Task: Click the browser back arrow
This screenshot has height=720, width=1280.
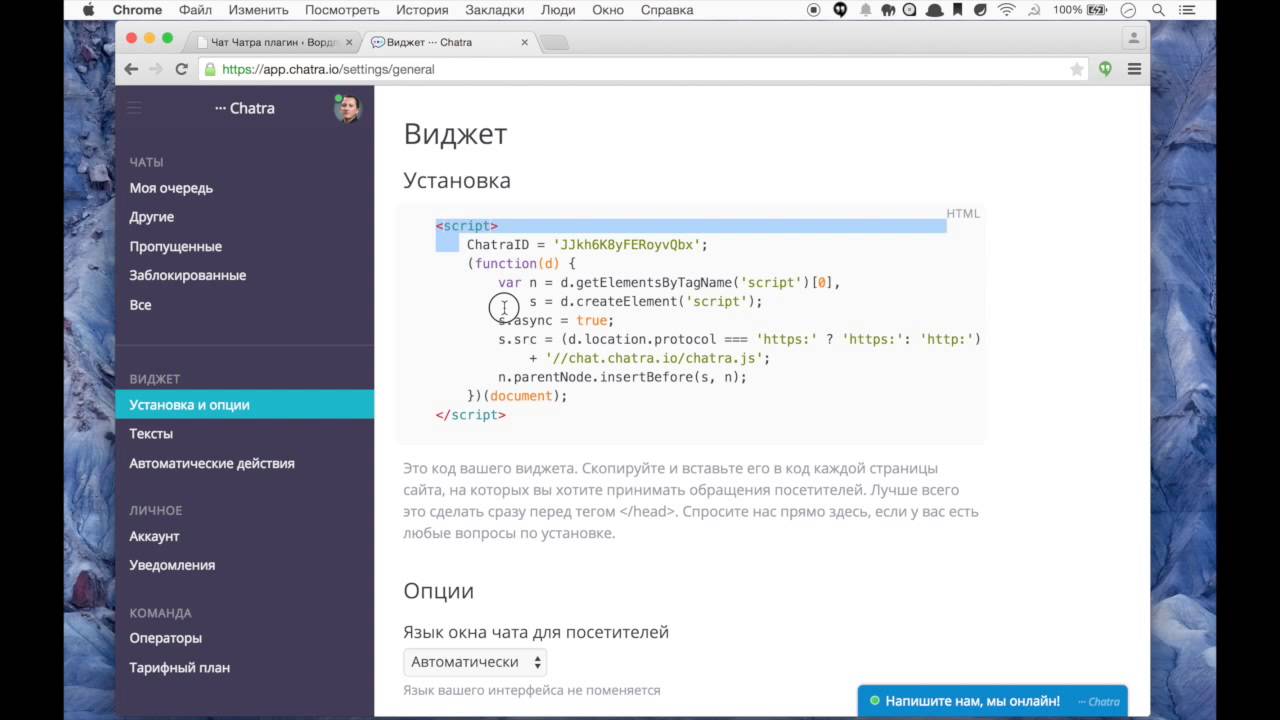Action: (x=131, y=69)
